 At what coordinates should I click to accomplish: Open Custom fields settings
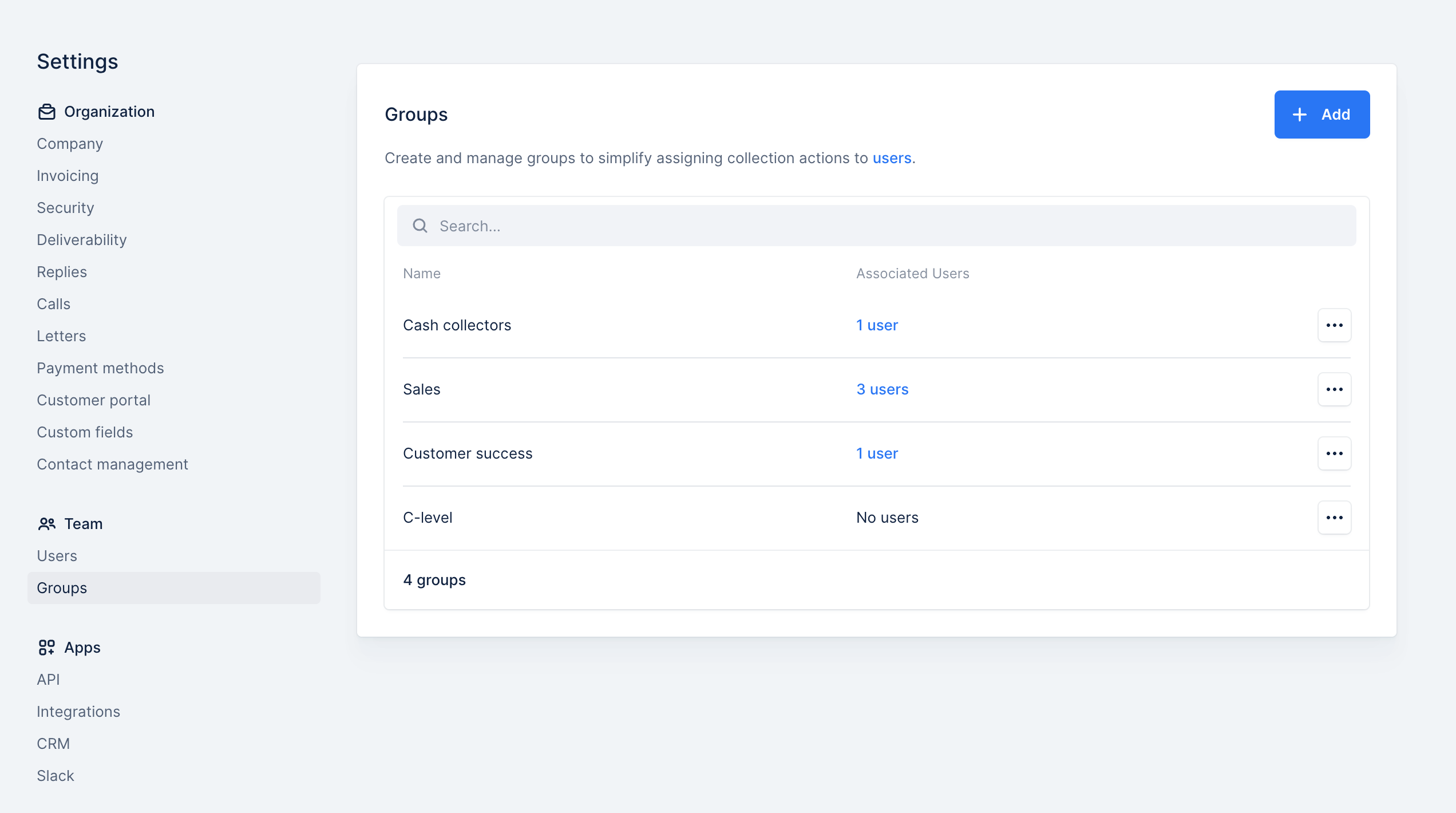tap(85, 432)
